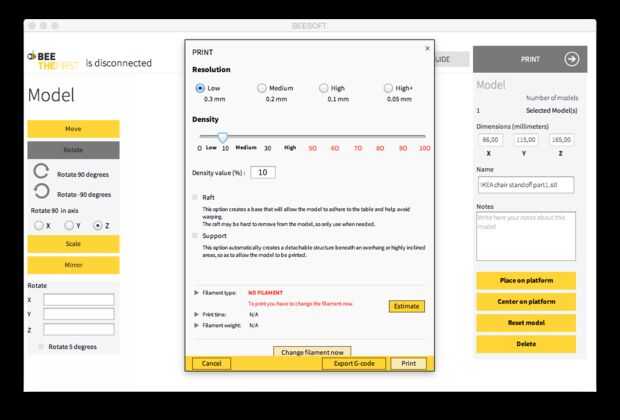Click the Rotate Y value field

click(79, 314)
